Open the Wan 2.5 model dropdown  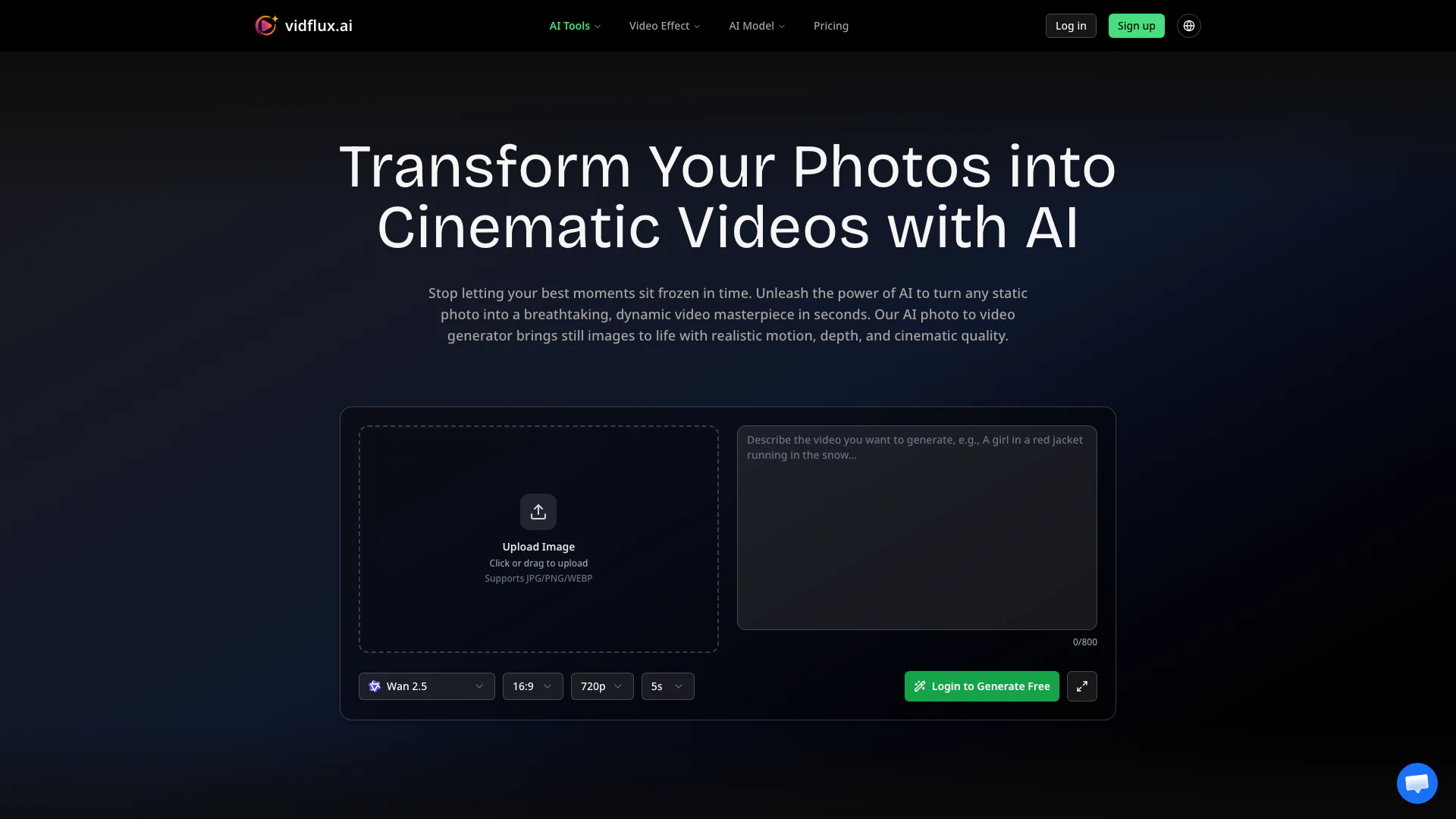point(427,686)
